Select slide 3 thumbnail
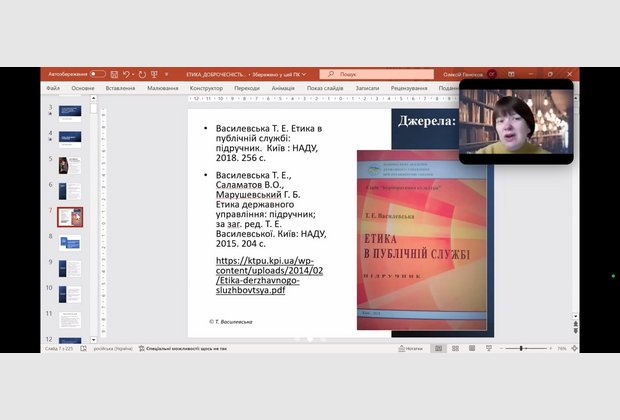This screenshot has width=620, height=420. point(70,113)
